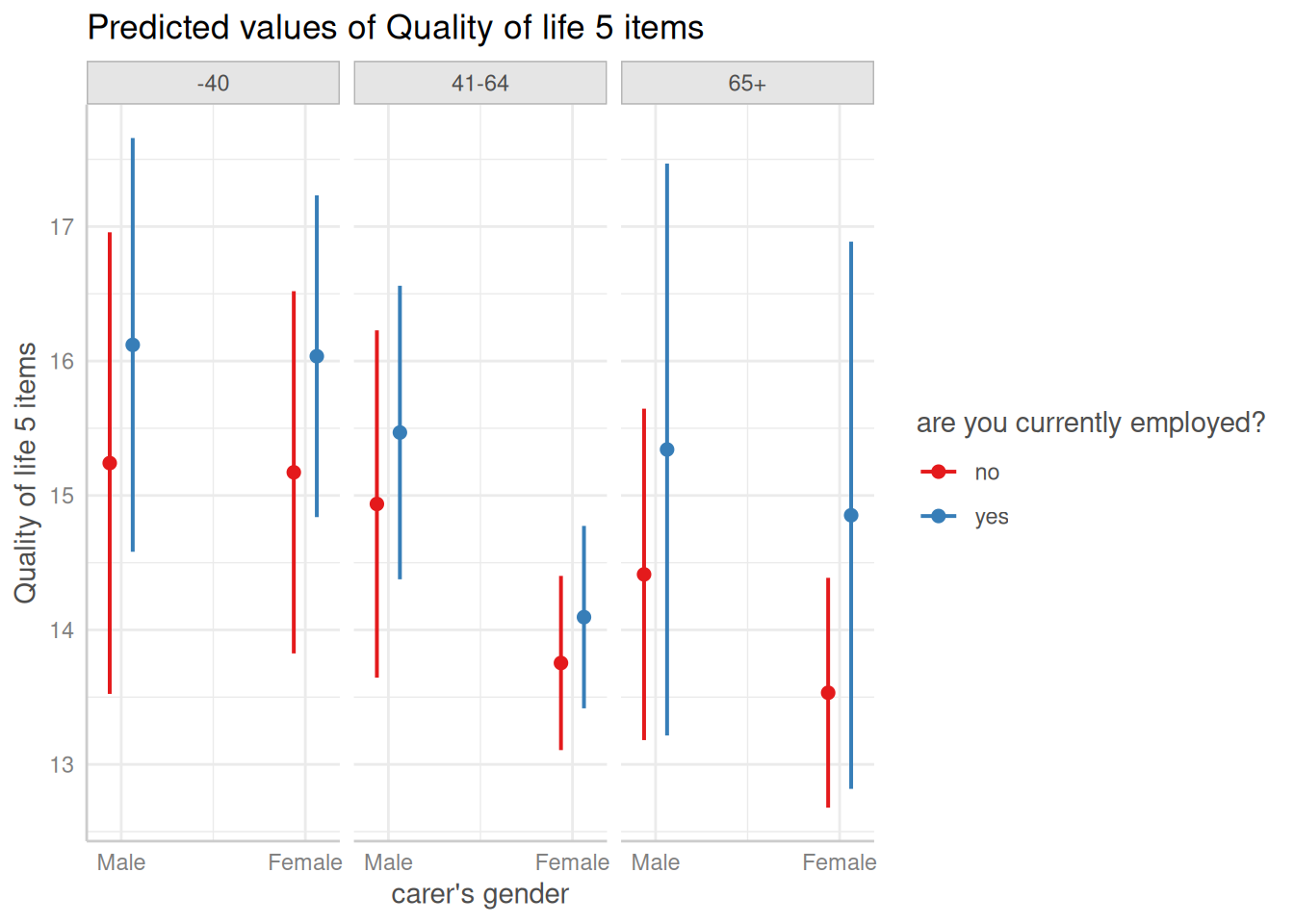Click the 'are you currently employed?' legend title
This screenshot has width=1294, height=924.
(x=1090, y=423)
